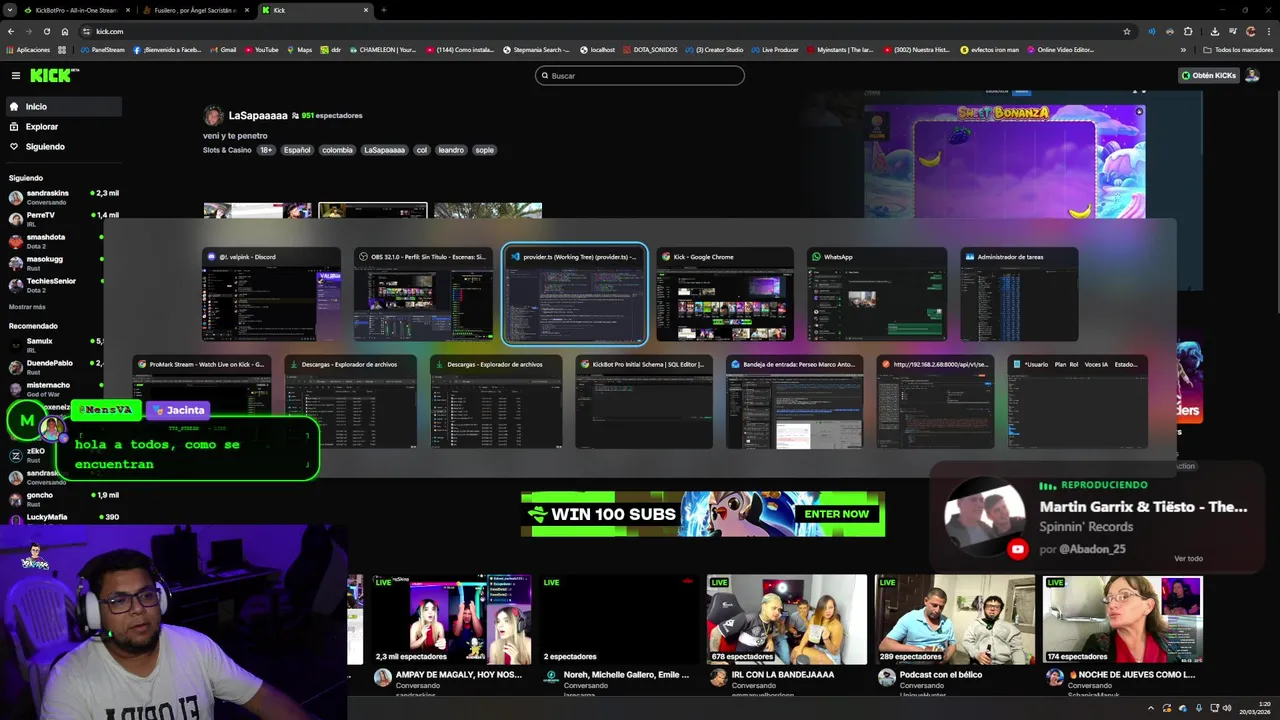Select the sopie tag

point(484,150)
